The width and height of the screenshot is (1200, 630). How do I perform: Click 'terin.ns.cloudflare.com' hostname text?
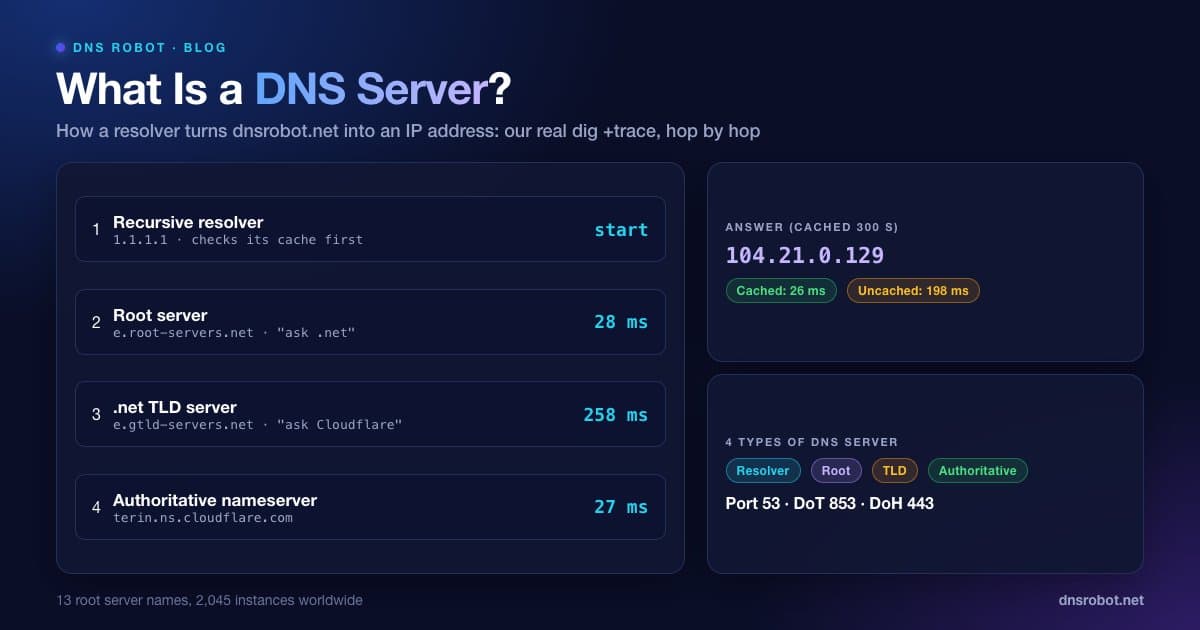203,518
